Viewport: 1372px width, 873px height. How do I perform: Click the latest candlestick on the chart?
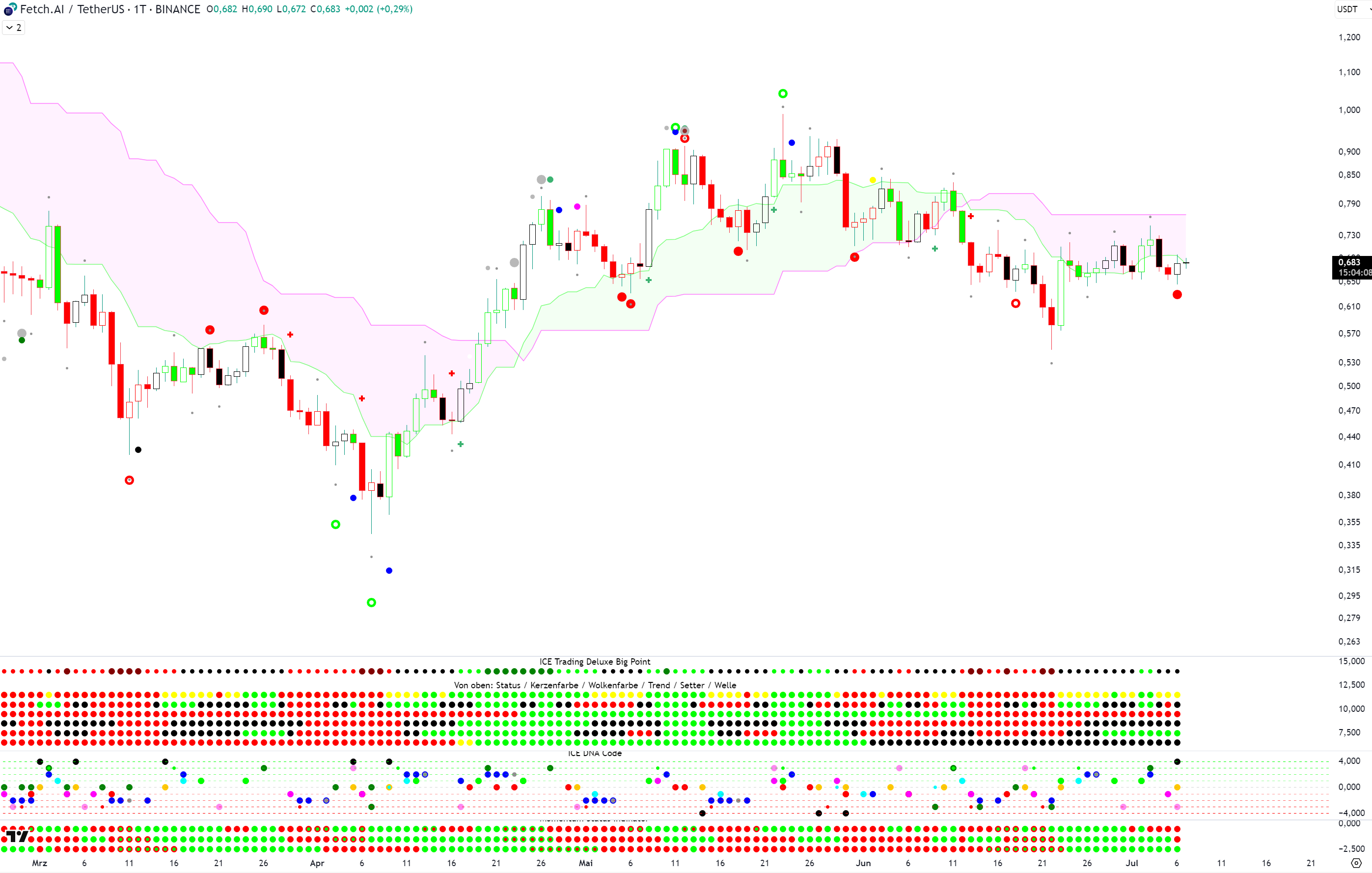[1186, 263]
